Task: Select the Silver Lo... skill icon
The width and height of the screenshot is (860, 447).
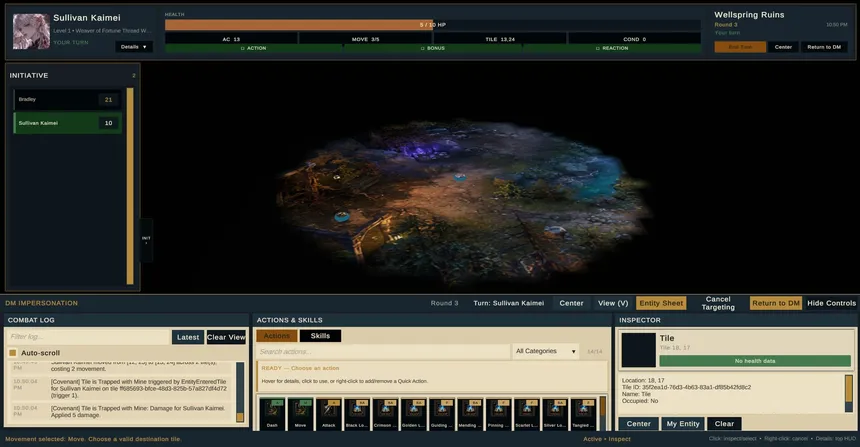Action: [x=555, y=414]
